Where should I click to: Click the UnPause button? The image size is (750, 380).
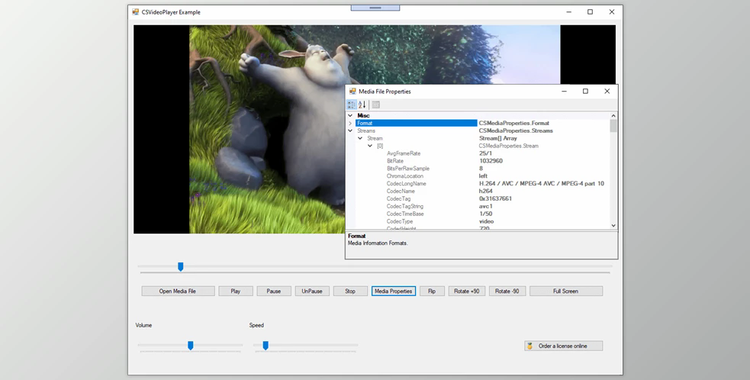tap(312, 291)
